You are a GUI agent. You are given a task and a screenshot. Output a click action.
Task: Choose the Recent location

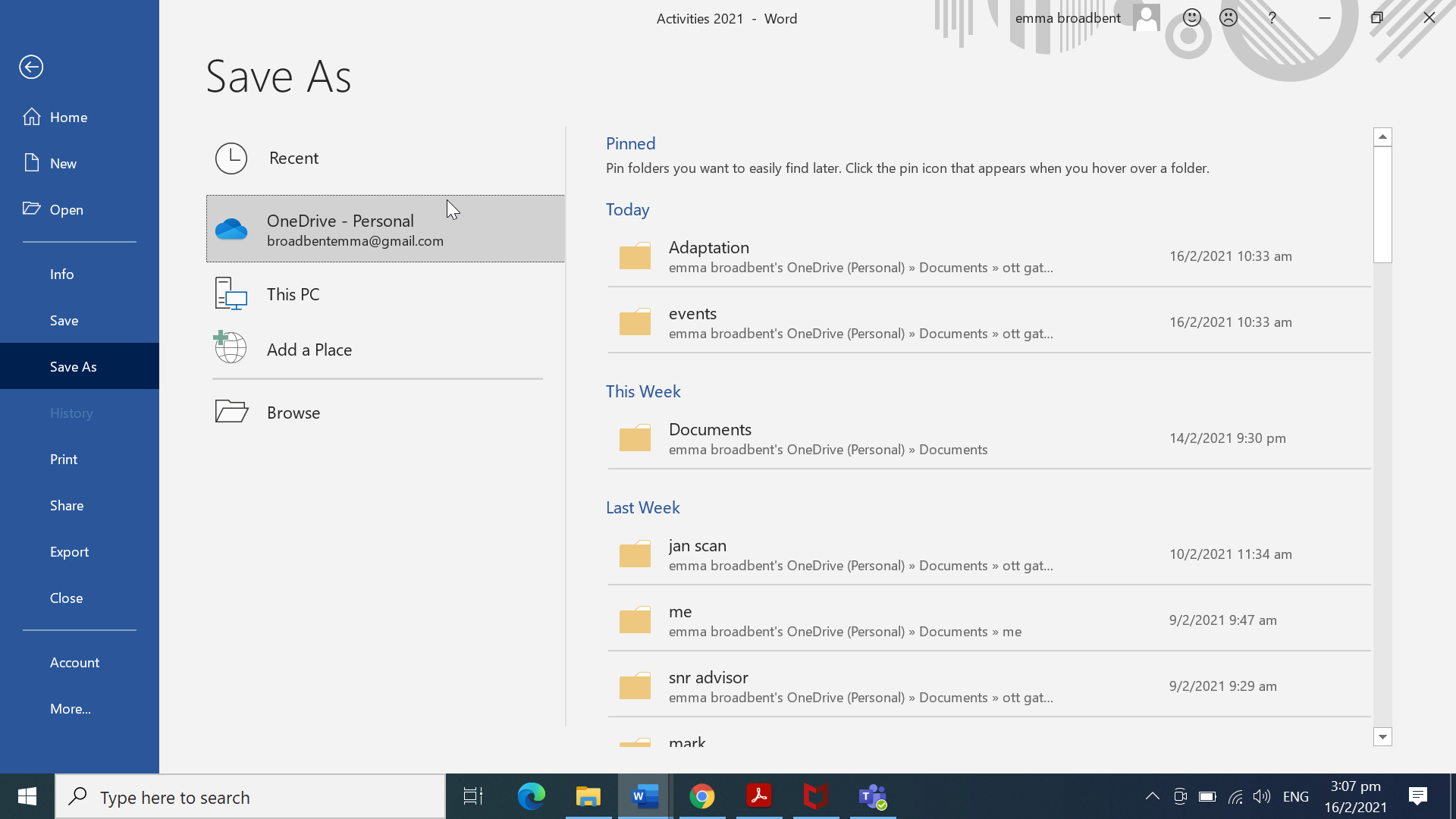(x=385, y=158)
